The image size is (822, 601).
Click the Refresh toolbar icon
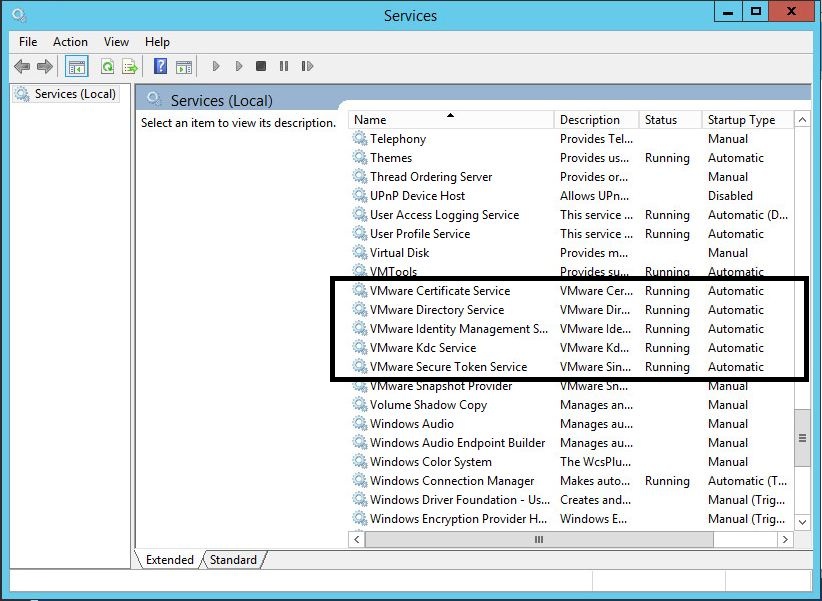107,67
